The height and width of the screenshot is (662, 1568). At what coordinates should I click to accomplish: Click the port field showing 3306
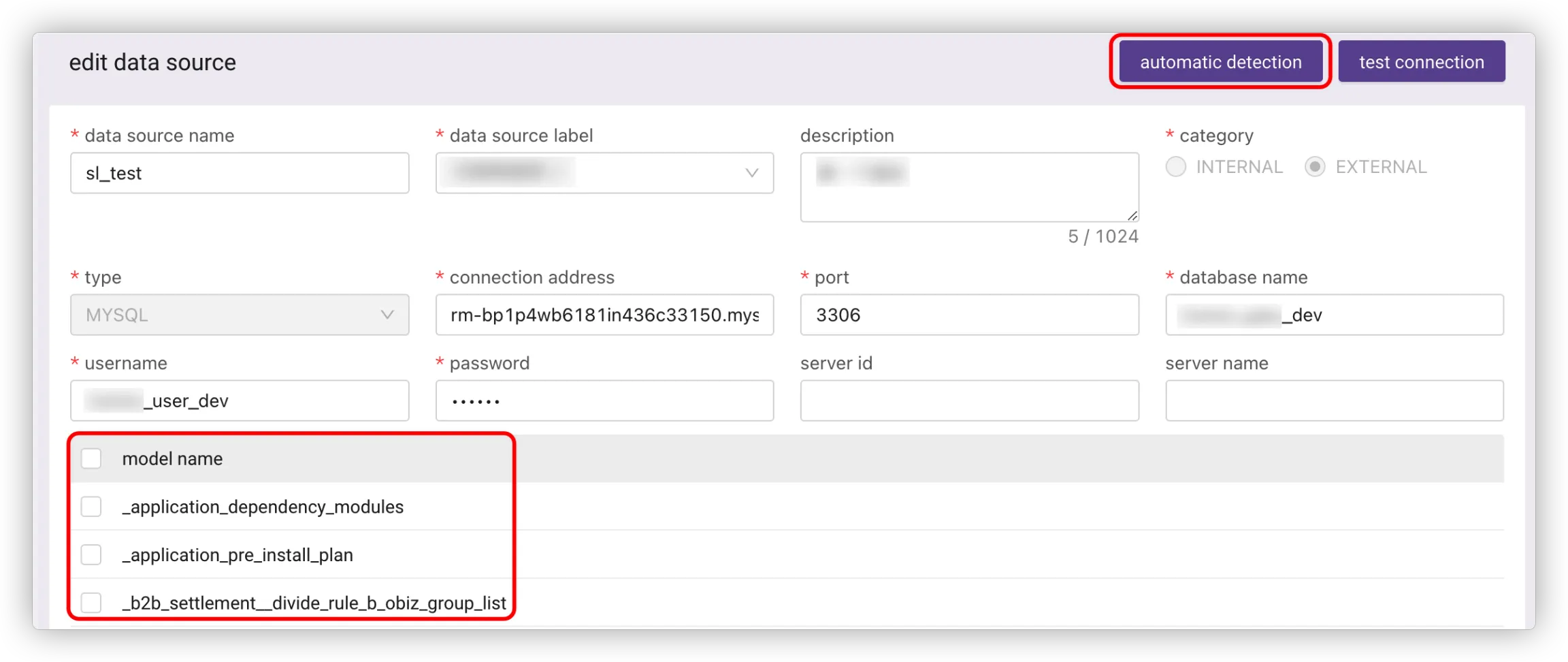pyautogui.click(x=968, y=315)
